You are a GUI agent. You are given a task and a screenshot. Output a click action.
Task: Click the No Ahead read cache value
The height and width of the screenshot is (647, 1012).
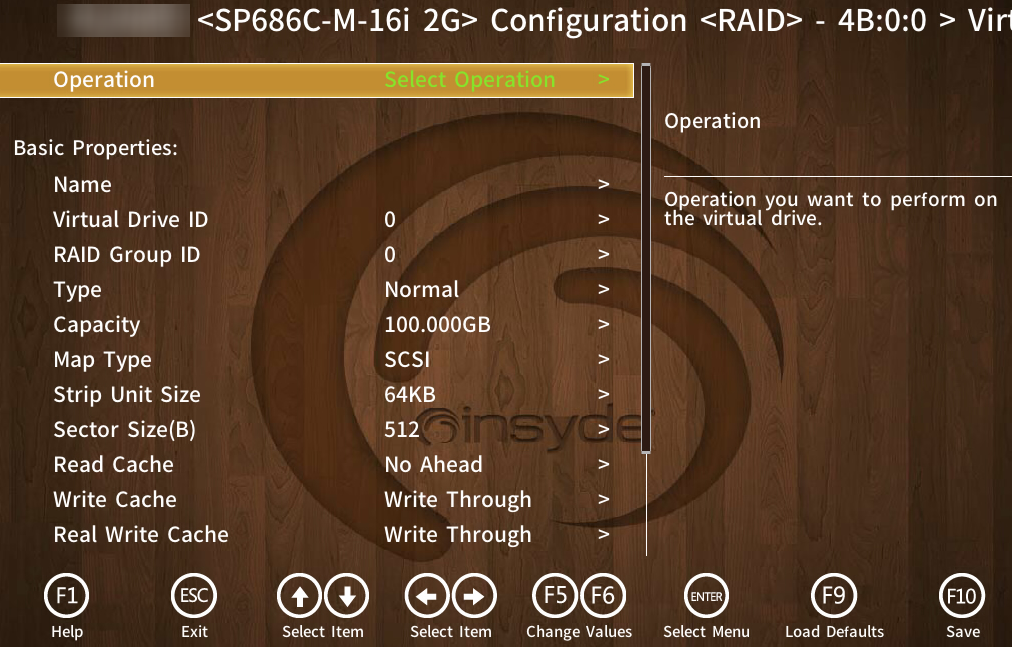(433, 464)
